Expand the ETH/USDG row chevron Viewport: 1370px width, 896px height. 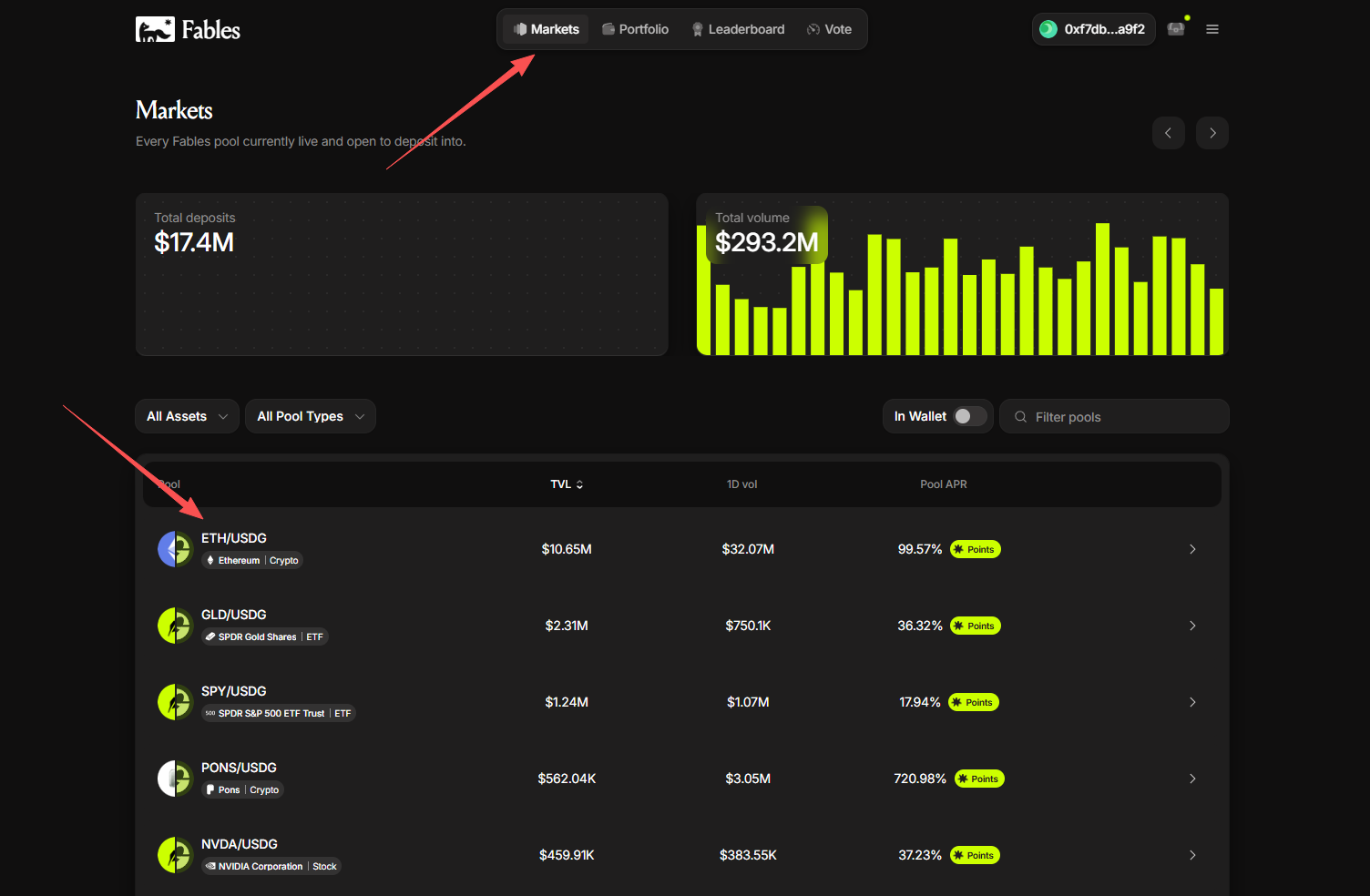[1192, 549]
